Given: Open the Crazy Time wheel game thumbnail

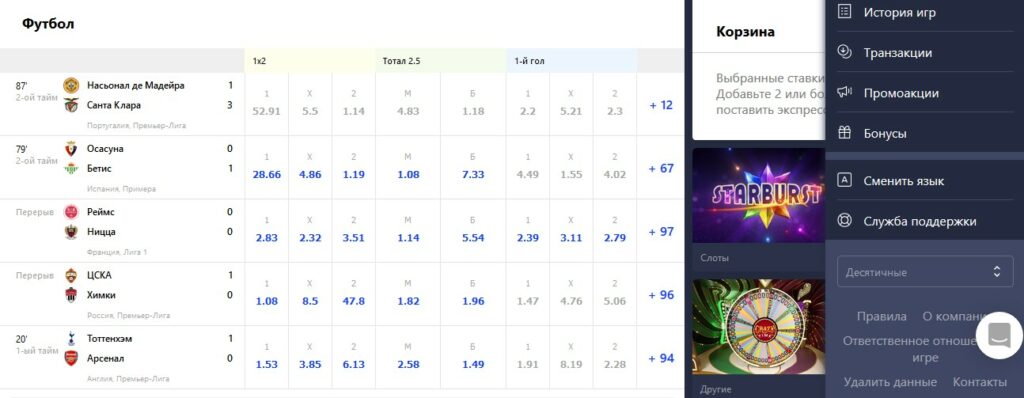Looking at the screenshot, I should click(759, 327).
